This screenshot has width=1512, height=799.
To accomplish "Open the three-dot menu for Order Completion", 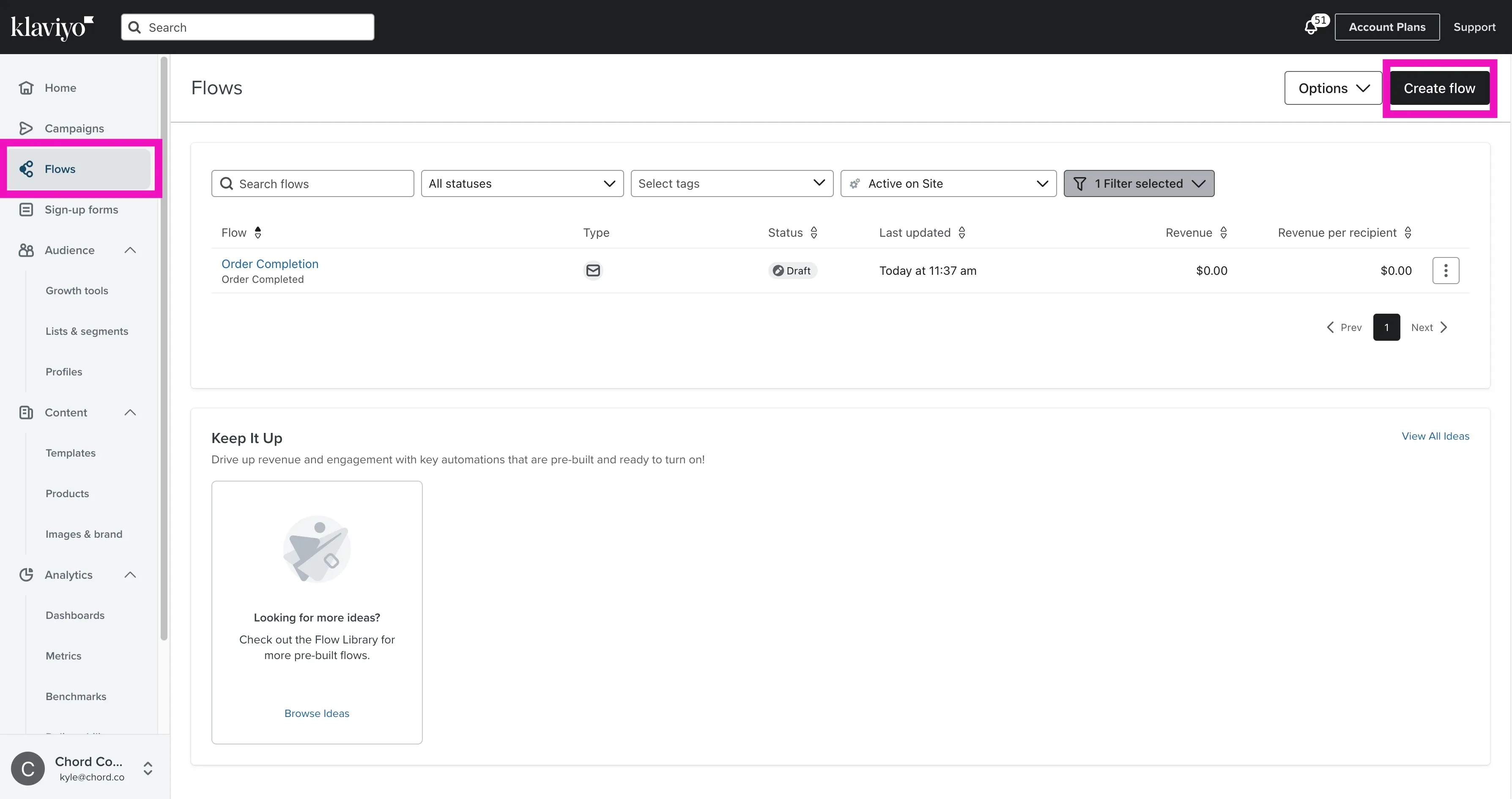I will pos(1446,271).
